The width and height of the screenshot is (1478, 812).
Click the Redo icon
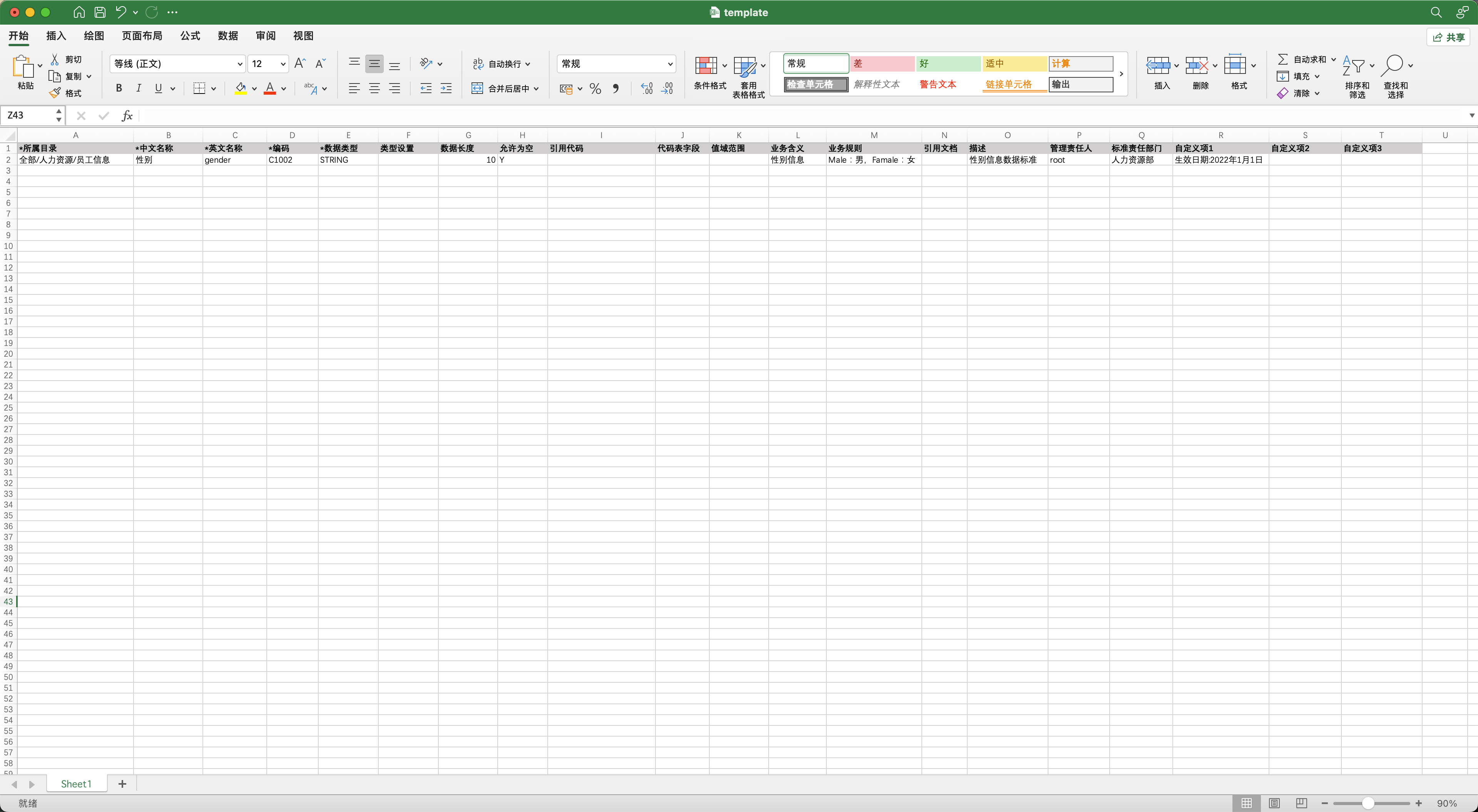(152, 12)
